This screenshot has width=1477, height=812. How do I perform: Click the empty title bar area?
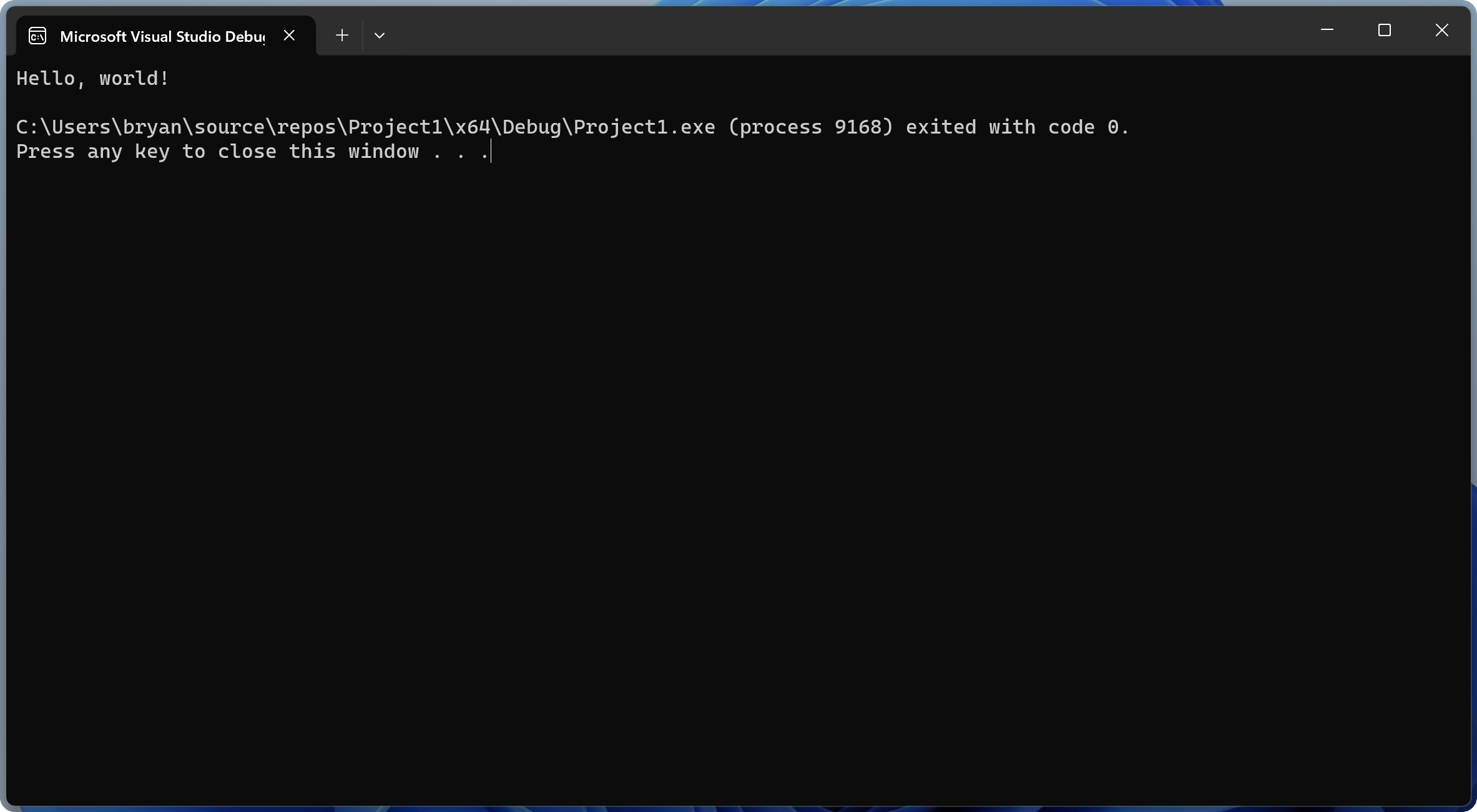[x=812, y=30]
